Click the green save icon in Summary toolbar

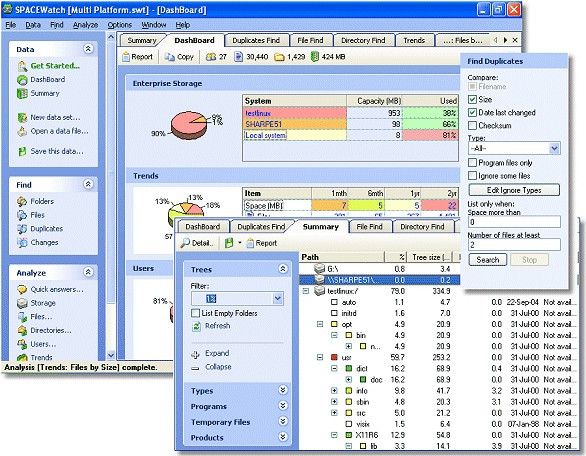pyautogui.click(x=229, y=243)
